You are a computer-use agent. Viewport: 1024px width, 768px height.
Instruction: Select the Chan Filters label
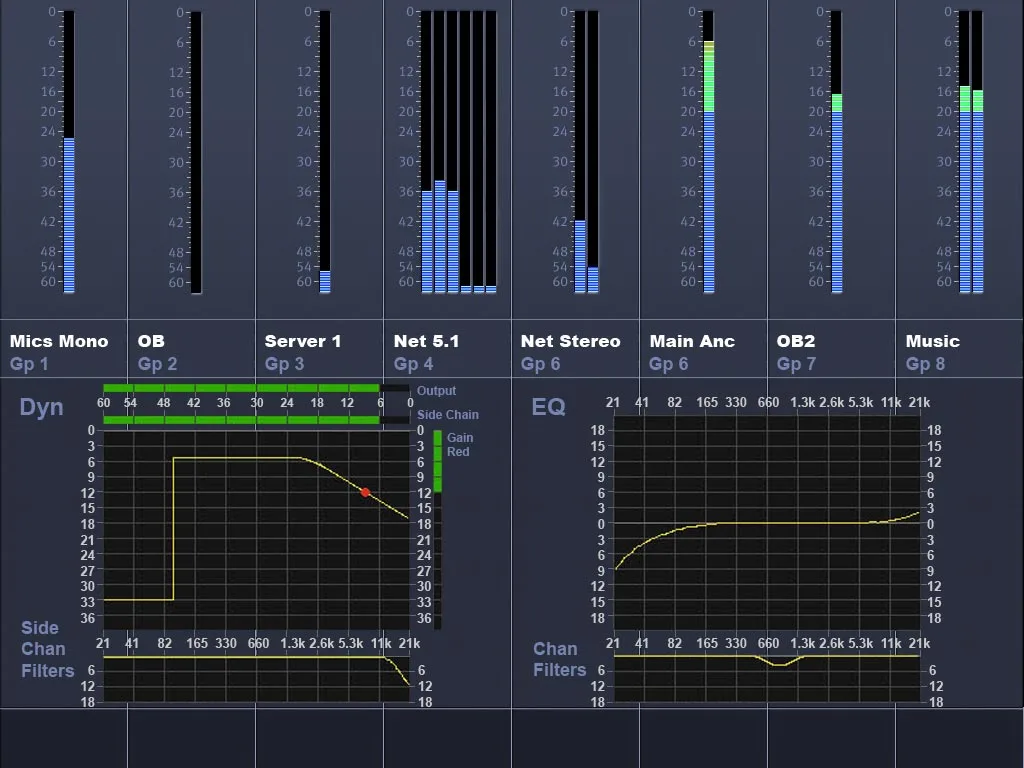click(559, 659)
